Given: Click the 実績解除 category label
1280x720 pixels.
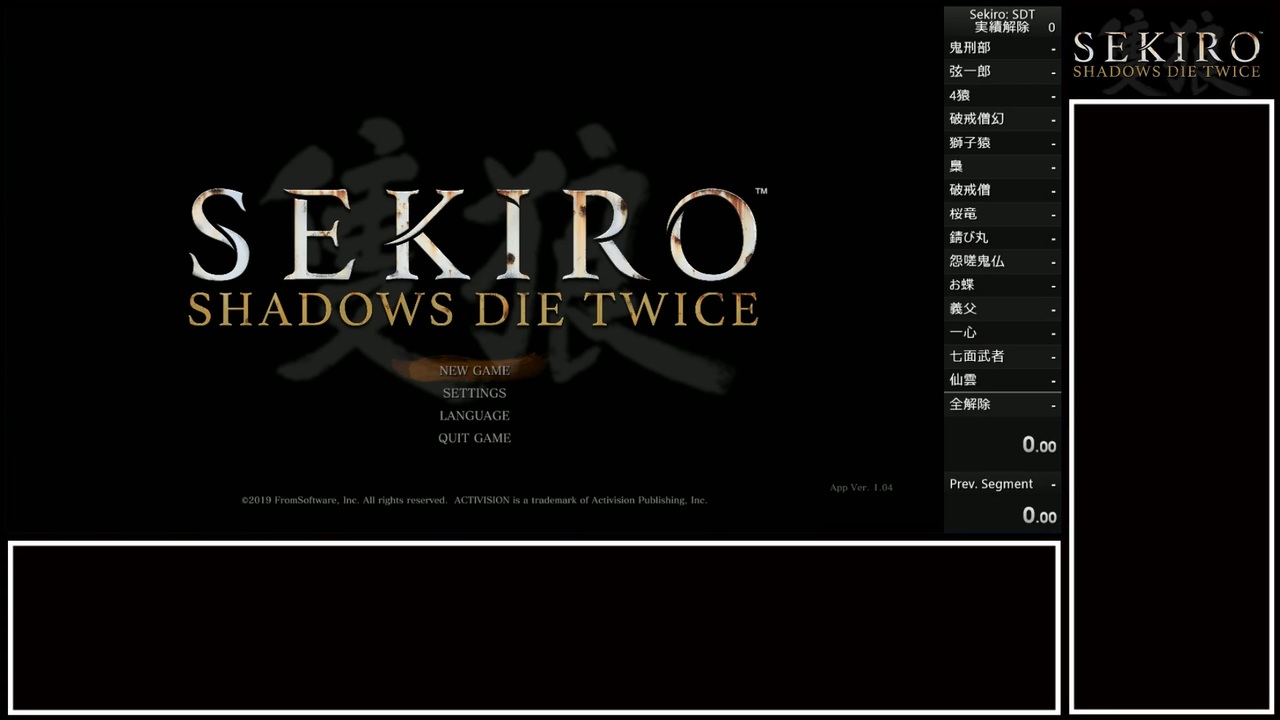Looking at the screenshot, I should coord(1002,27).
